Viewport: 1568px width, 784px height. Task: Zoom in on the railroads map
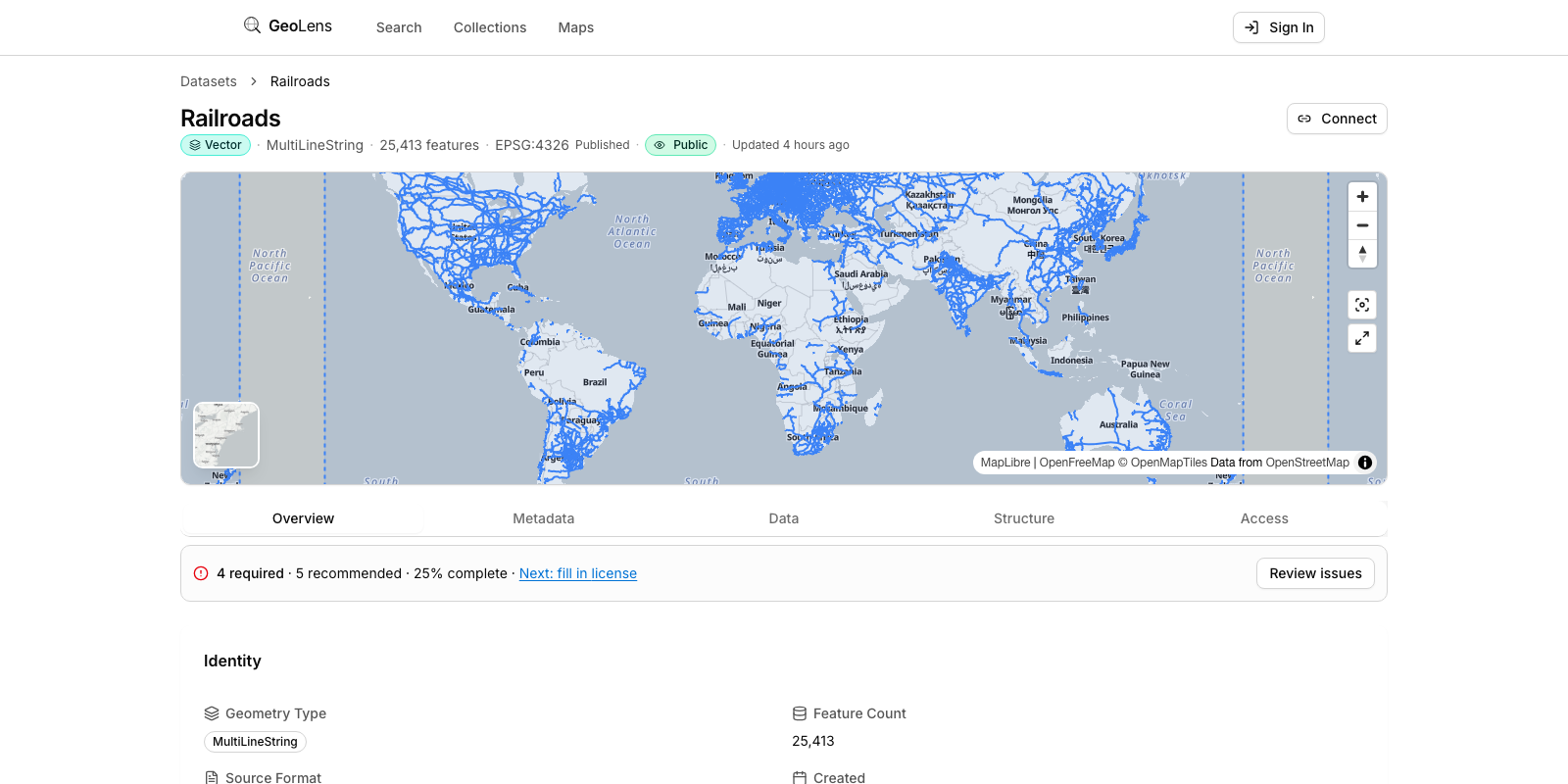pyautogui.click(x=1362, y=197)
